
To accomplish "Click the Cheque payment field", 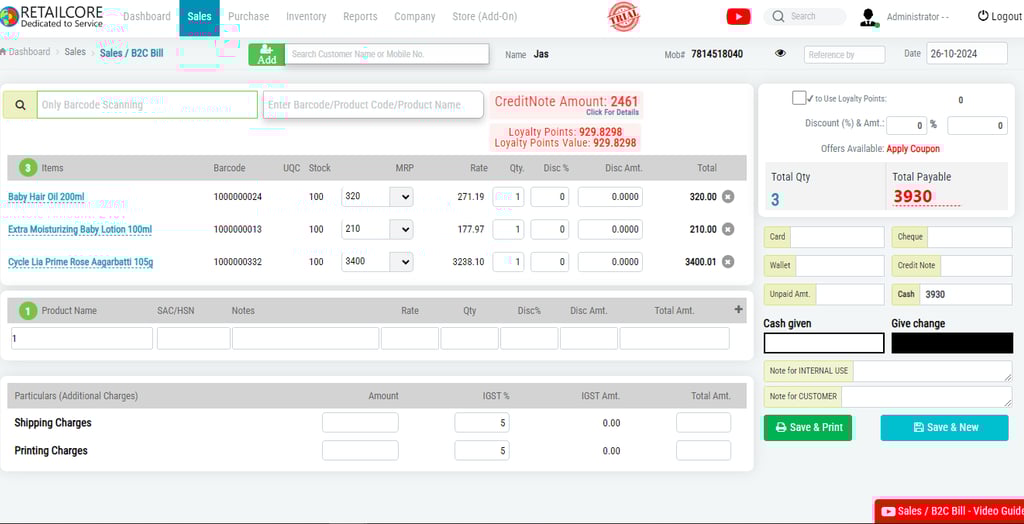I will 970,237.
